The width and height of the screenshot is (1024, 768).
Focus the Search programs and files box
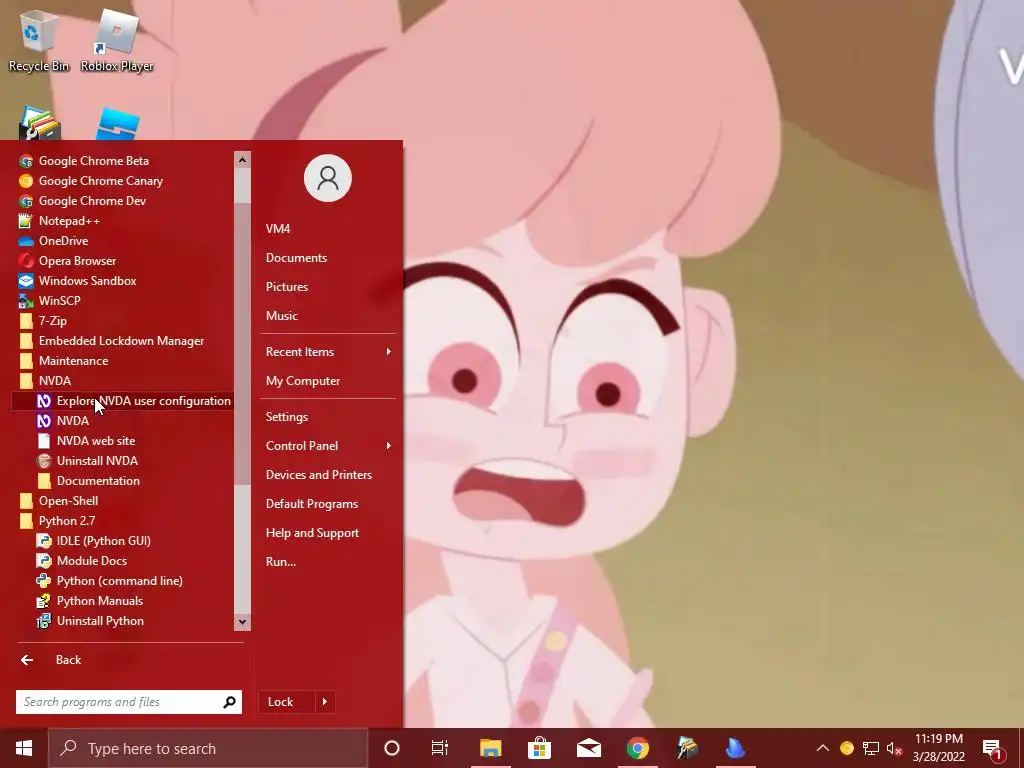129,702
